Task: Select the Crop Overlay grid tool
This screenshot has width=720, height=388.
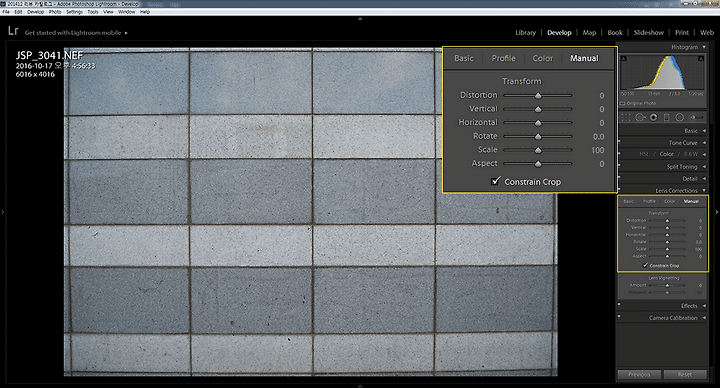Action: pyautogui.click(x=626, y=118)
